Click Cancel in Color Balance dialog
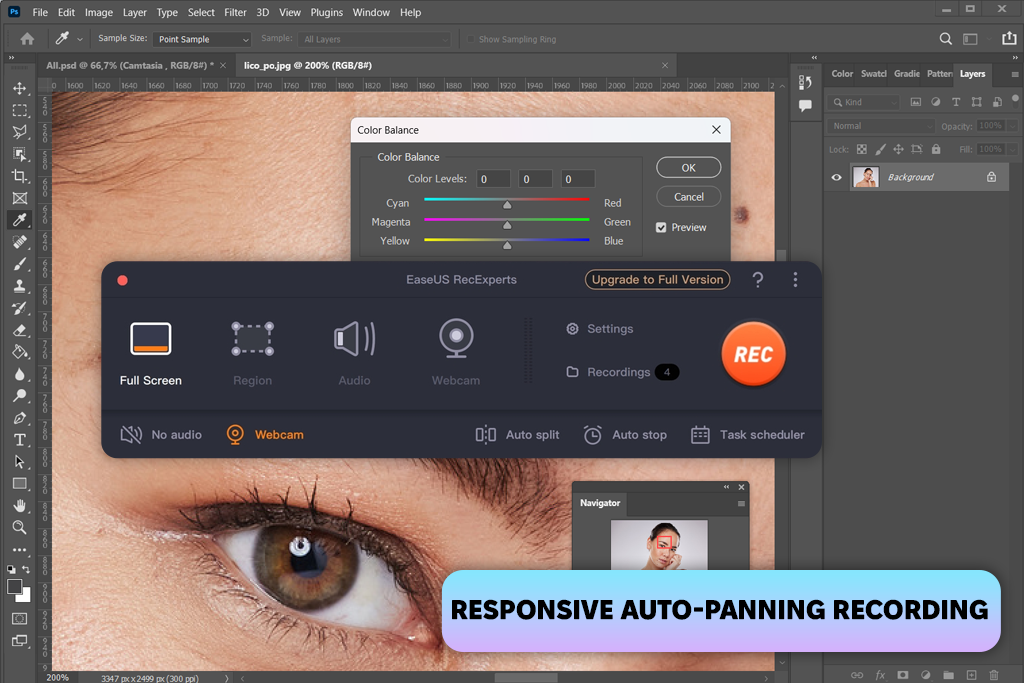The height and width of the screenshot is (683, 1024). [688, 197]
